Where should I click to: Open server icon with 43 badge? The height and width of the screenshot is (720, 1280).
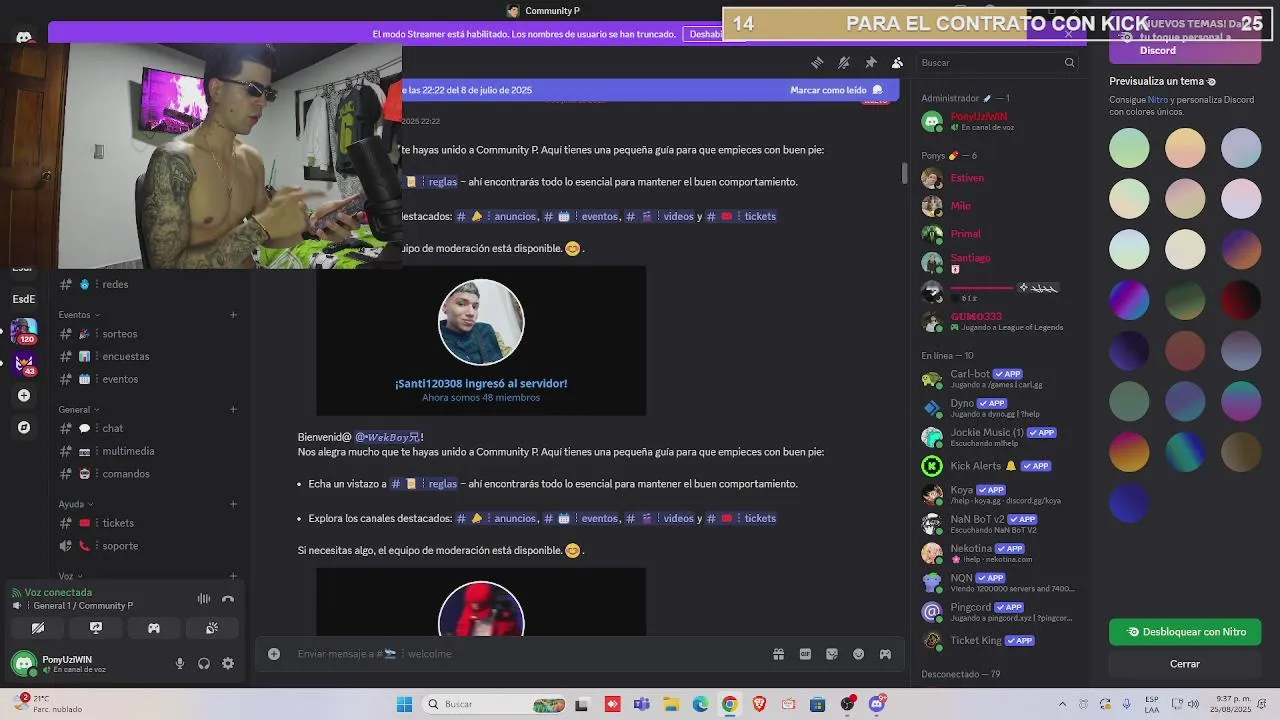coord(24,363)
